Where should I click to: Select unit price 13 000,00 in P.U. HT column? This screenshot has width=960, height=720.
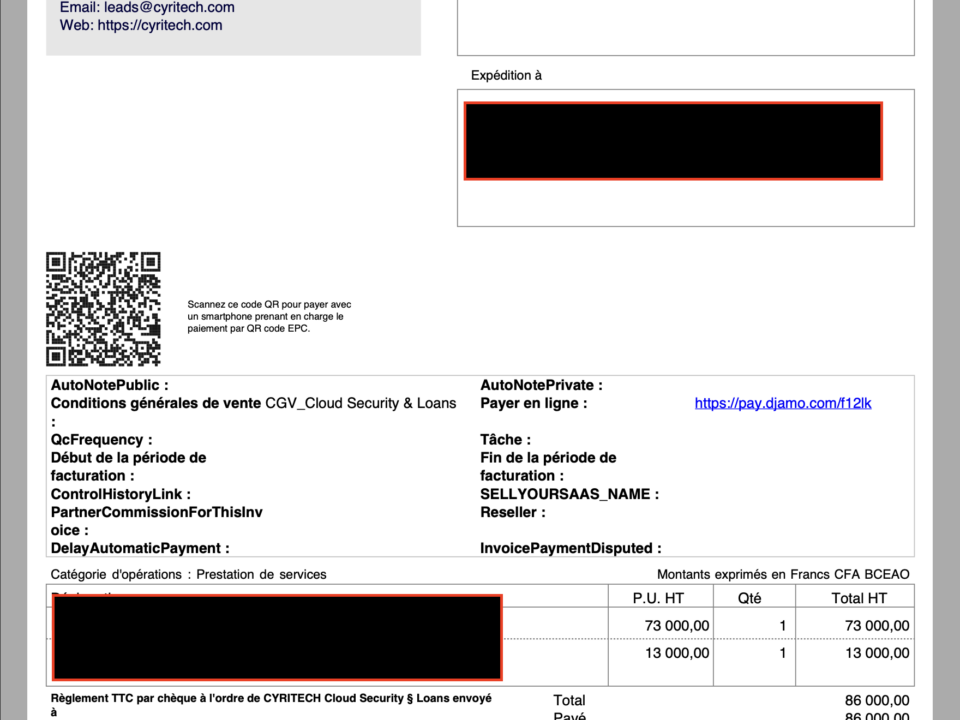pos(677,653)
